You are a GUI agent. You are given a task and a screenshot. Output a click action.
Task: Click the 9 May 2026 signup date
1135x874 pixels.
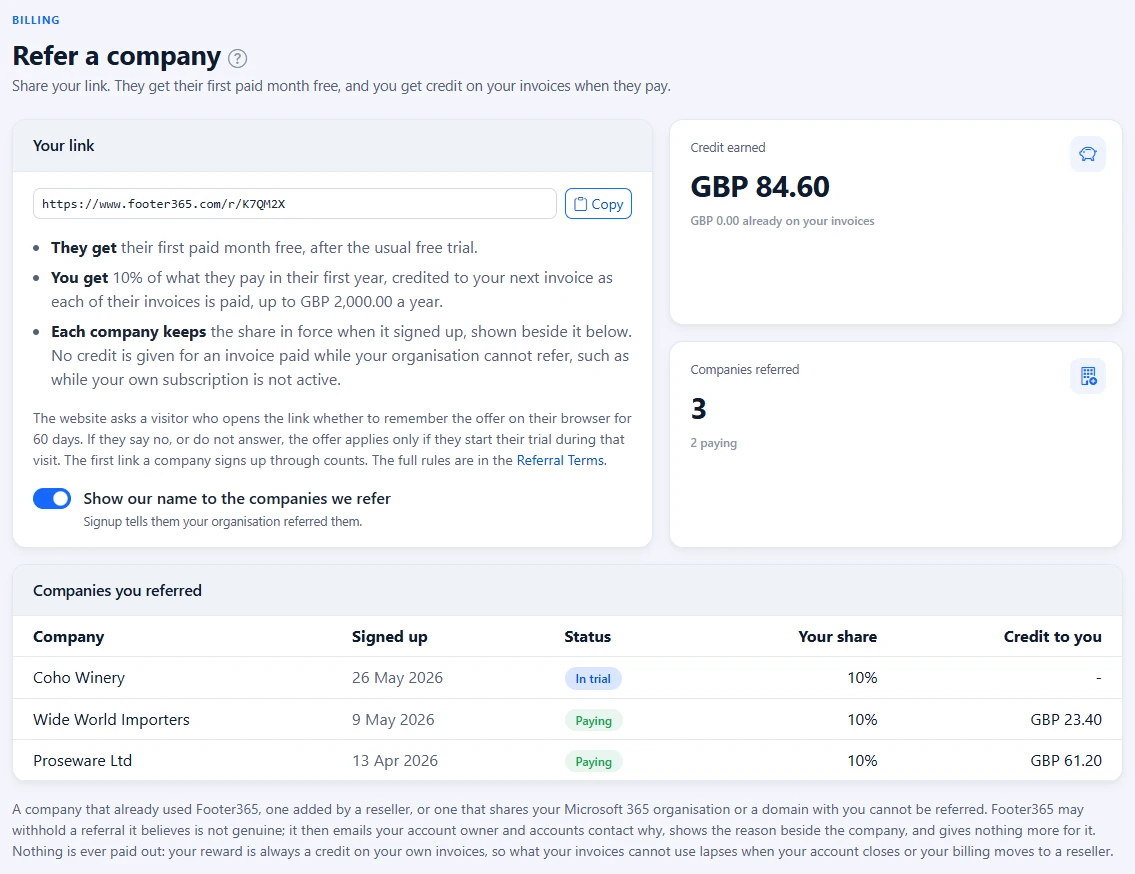[393, 720]
